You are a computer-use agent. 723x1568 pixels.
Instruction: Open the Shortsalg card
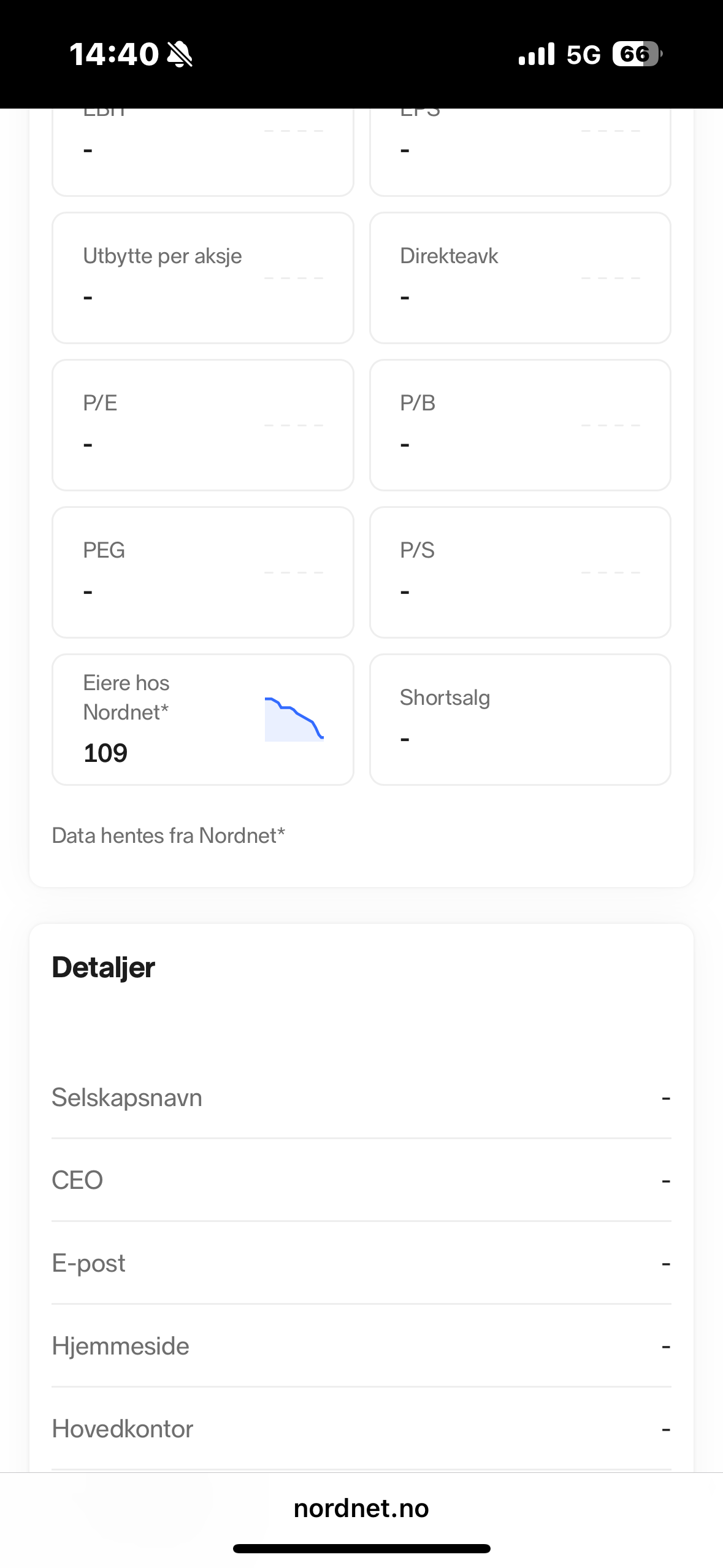pos(520,719)
